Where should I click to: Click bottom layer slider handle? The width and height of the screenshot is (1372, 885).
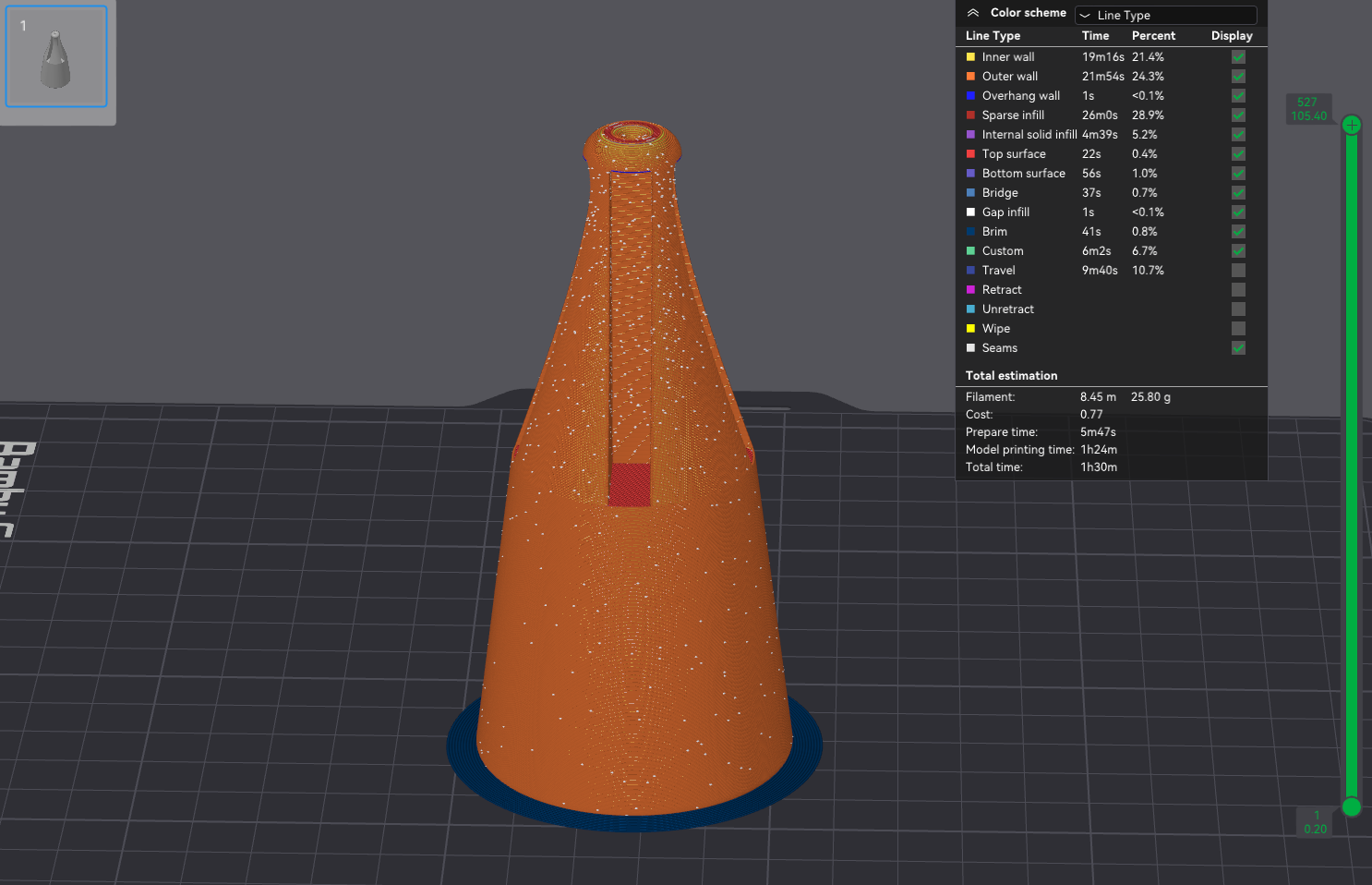(x=1352, y=806)
